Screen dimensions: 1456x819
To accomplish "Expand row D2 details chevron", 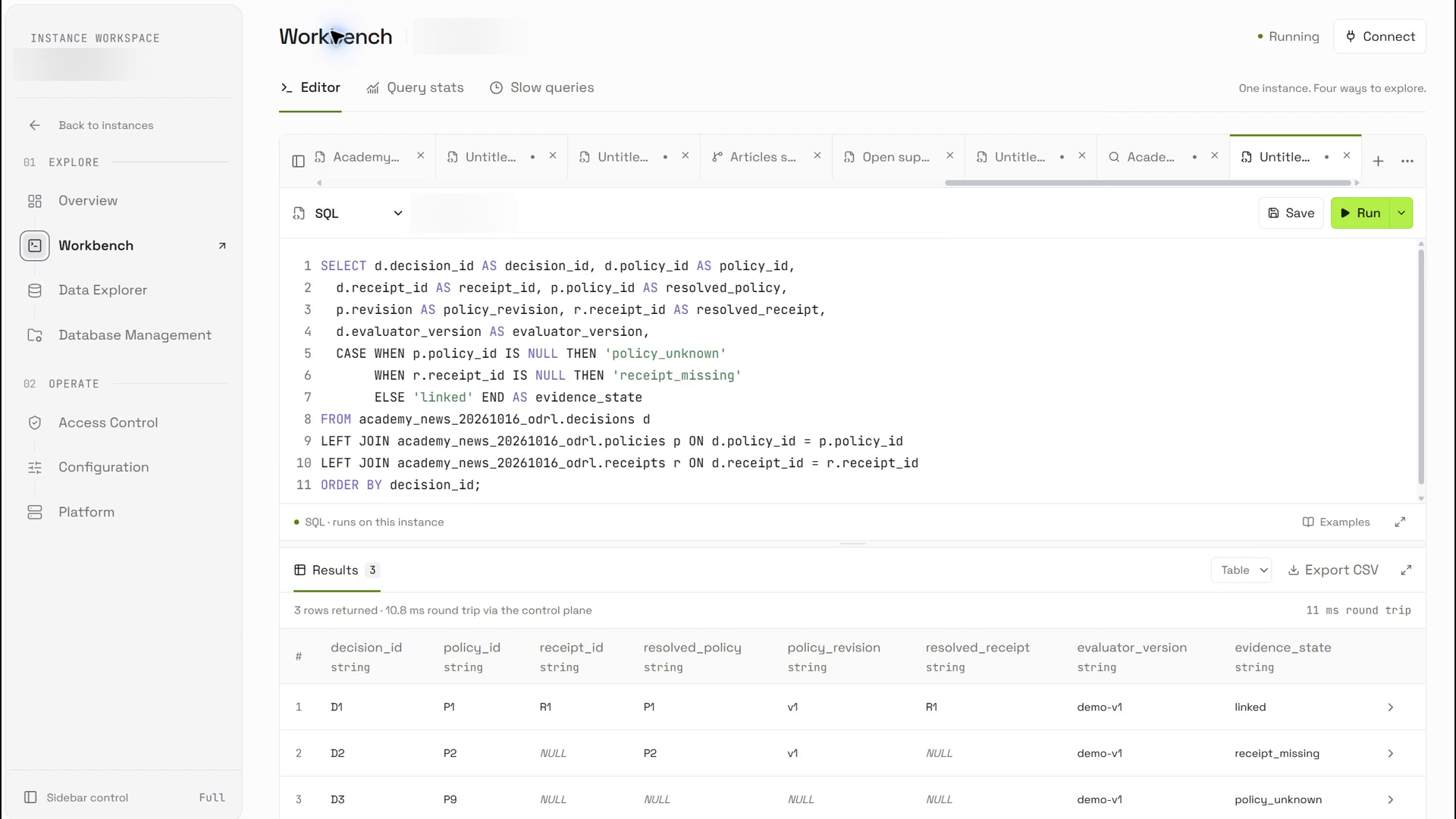I will click(1391, 753).
